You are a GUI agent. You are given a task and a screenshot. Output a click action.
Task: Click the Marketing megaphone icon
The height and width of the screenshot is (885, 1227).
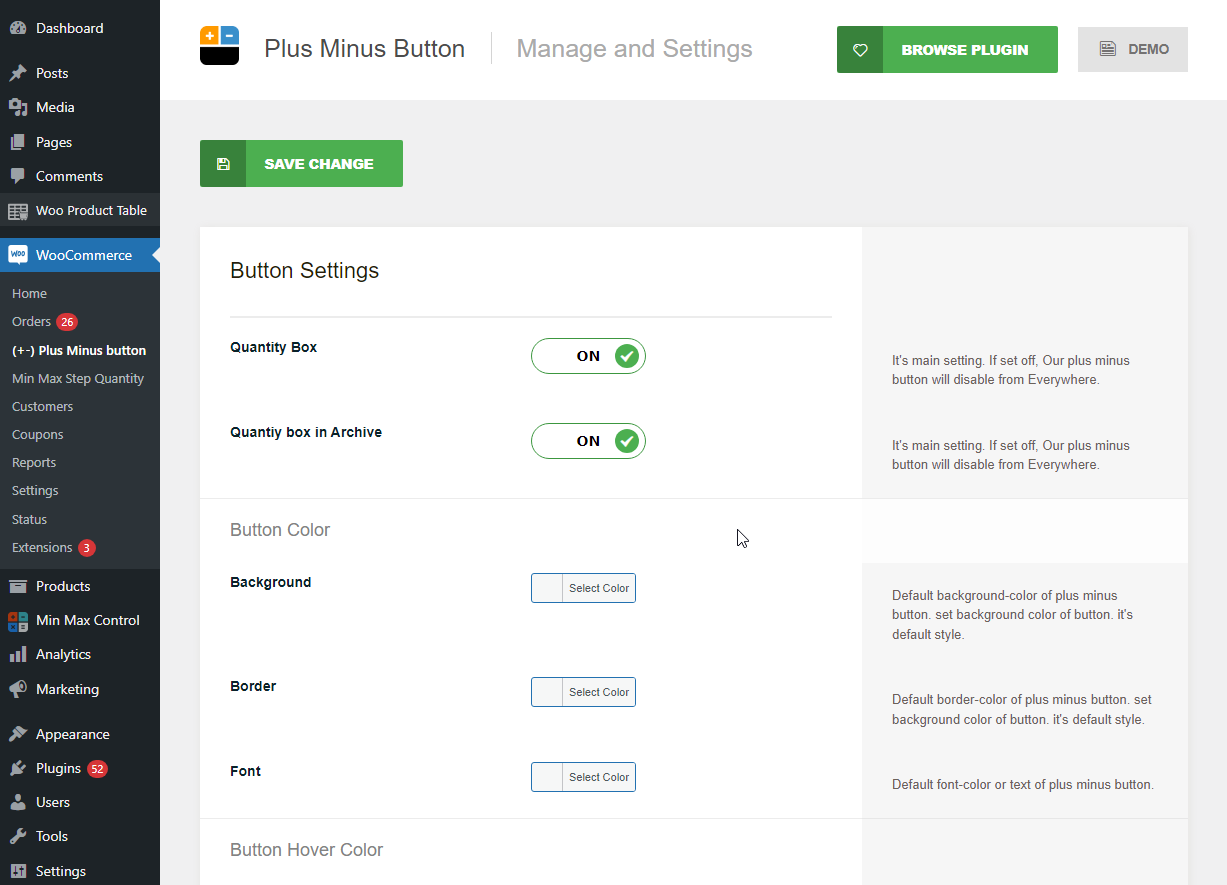click(x=18, y=690)
